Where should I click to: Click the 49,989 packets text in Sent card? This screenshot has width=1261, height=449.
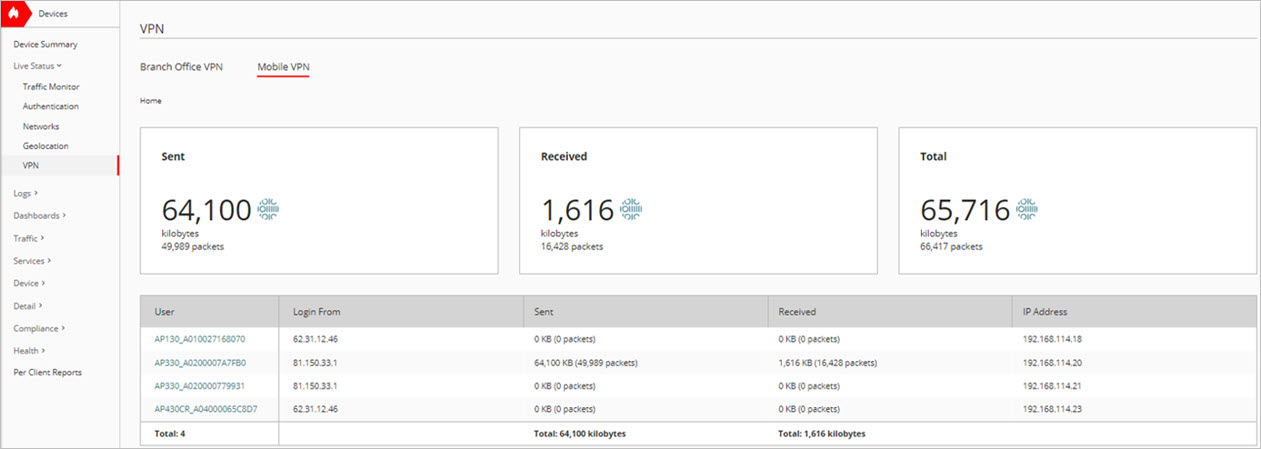click(192, 246)
